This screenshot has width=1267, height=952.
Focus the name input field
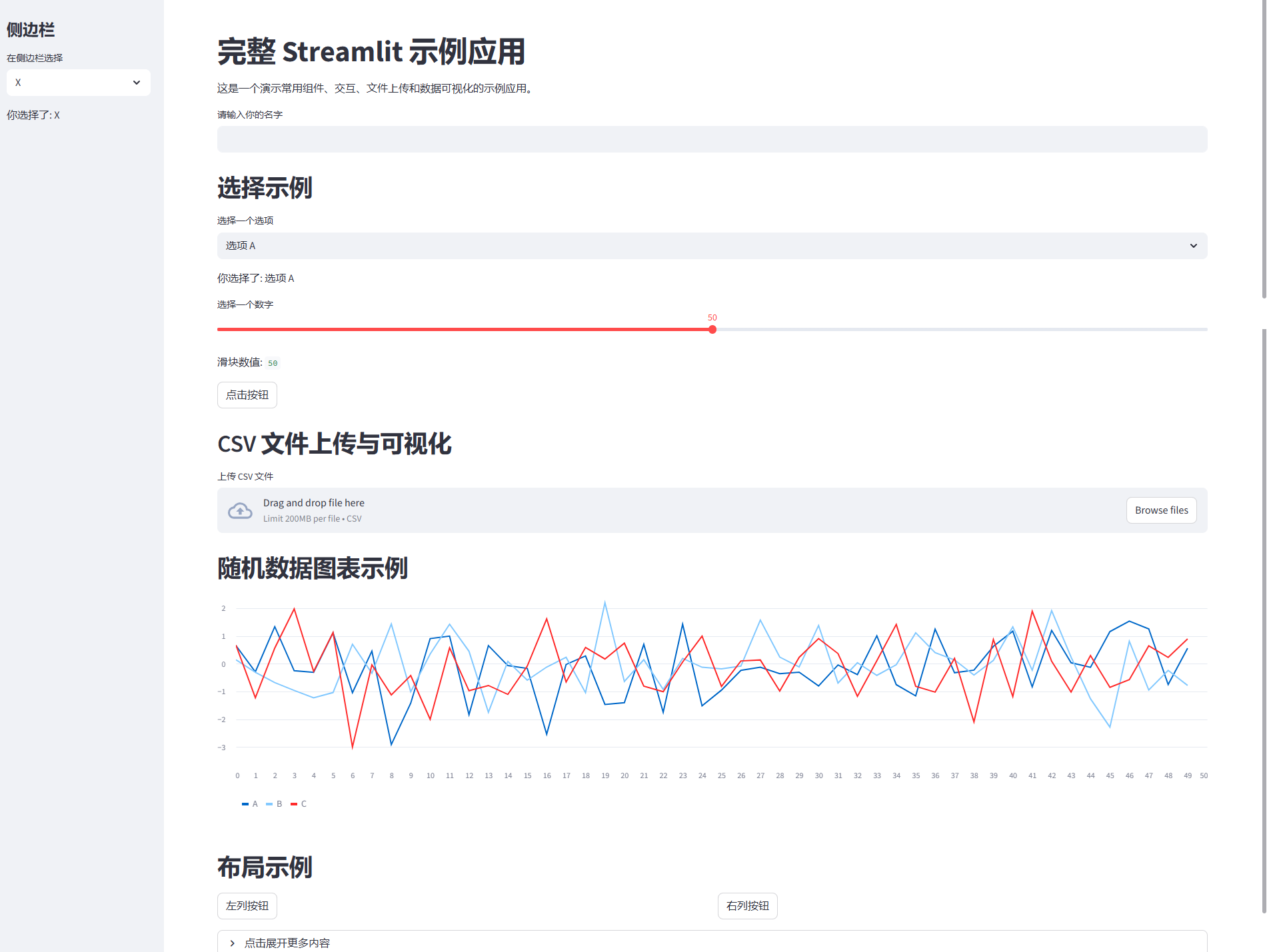pyautogui.click(x=712, y=139)
